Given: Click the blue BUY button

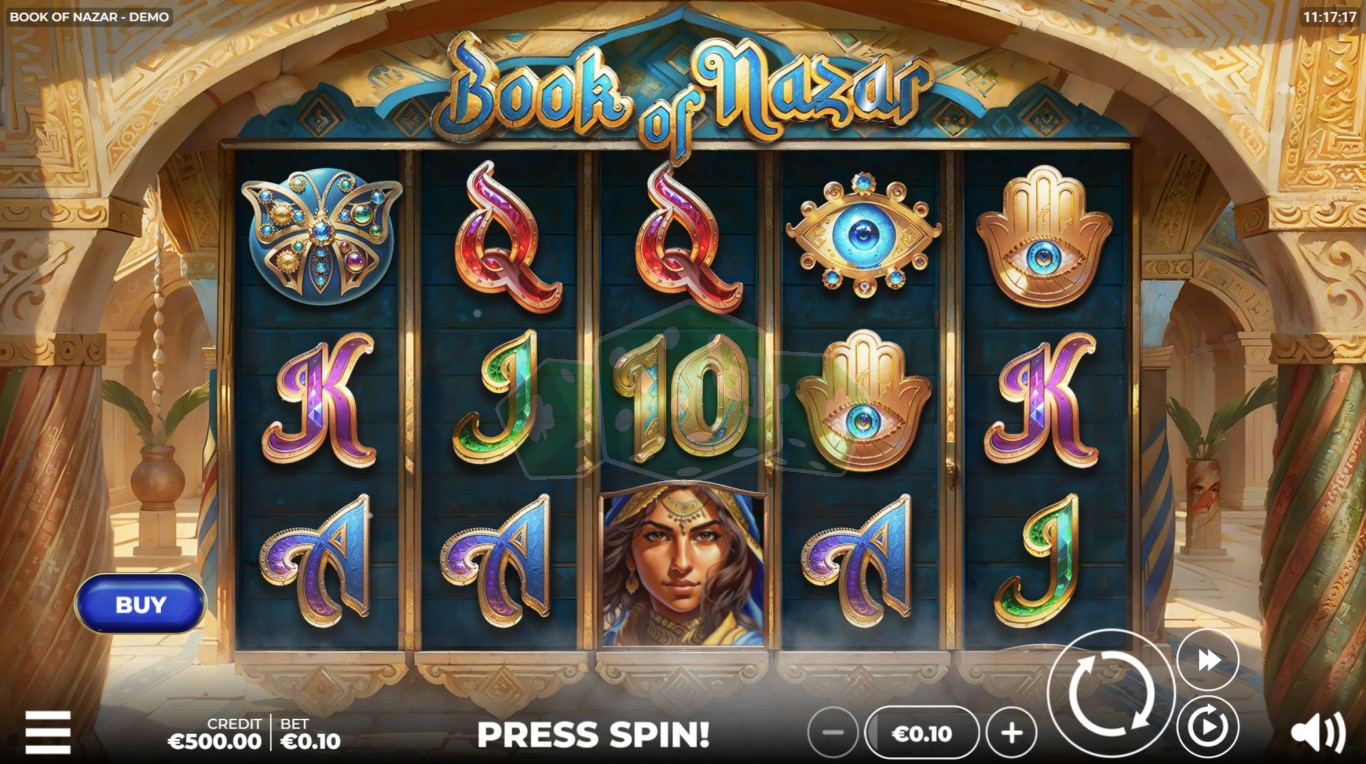Looking at the screenshot, I should pos(140,604).
